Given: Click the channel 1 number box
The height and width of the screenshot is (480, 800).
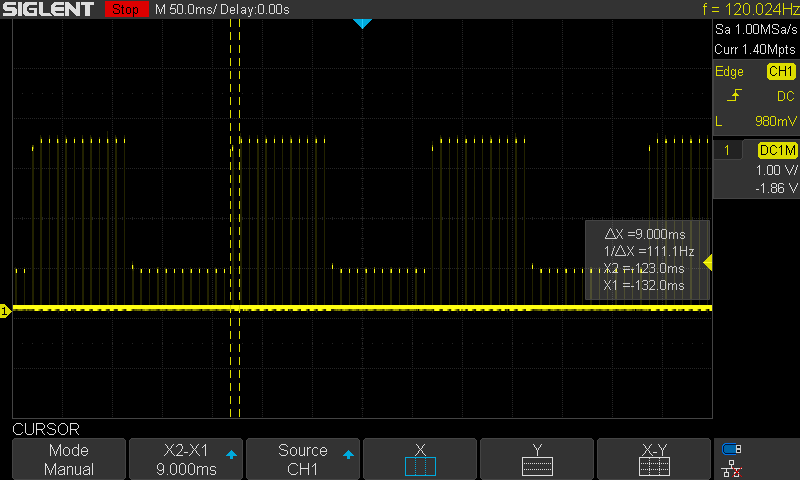Looking at the screenshot, I should pyautogui.click(x=727, y=150).
